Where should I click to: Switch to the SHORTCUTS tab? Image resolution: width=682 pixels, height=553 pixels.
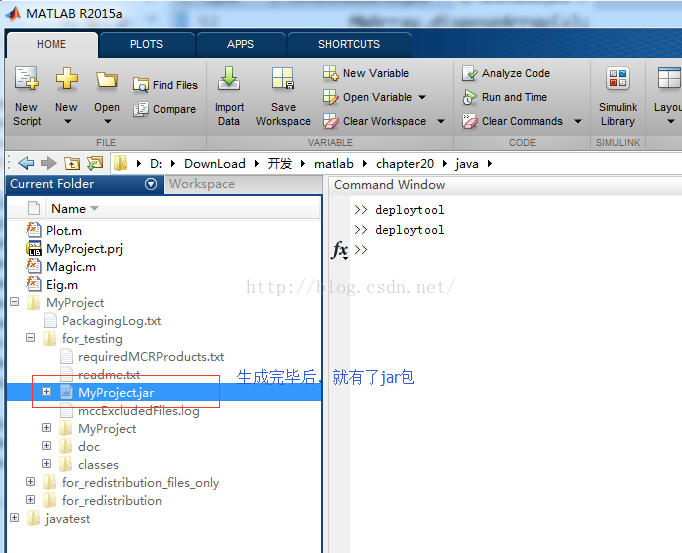point(349,44)
